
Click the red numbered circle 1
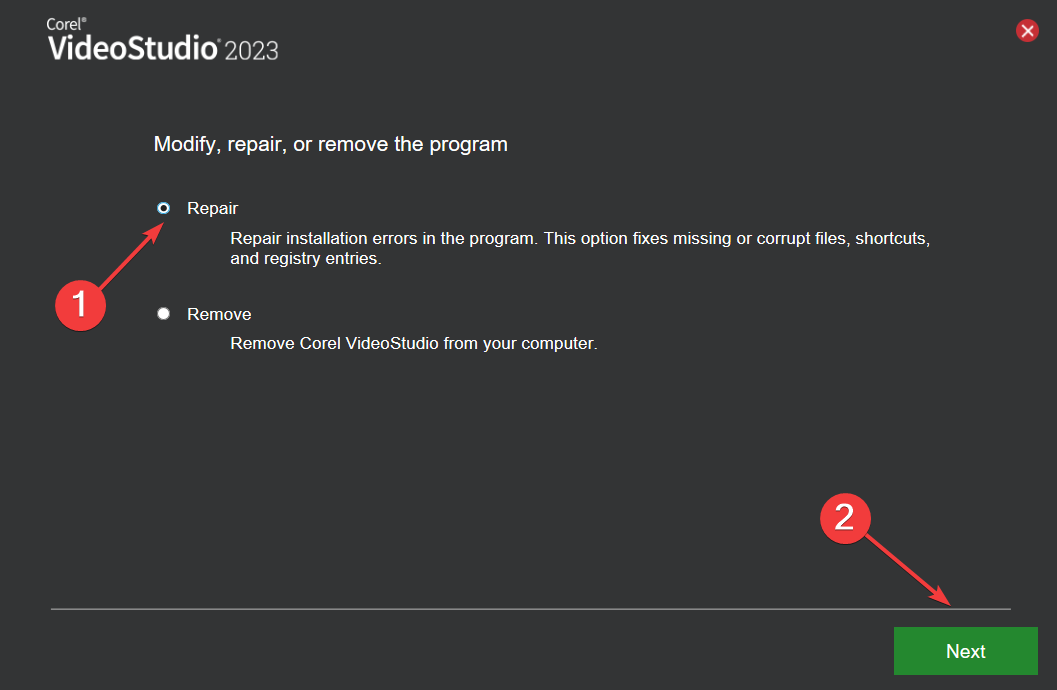[81, 303]
